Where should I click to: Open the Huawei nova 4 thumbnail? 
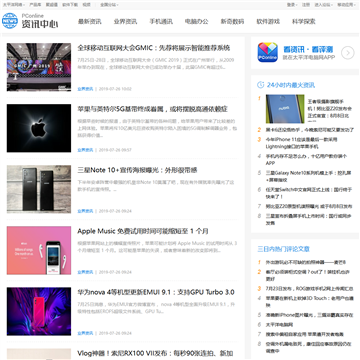(39, 311)
